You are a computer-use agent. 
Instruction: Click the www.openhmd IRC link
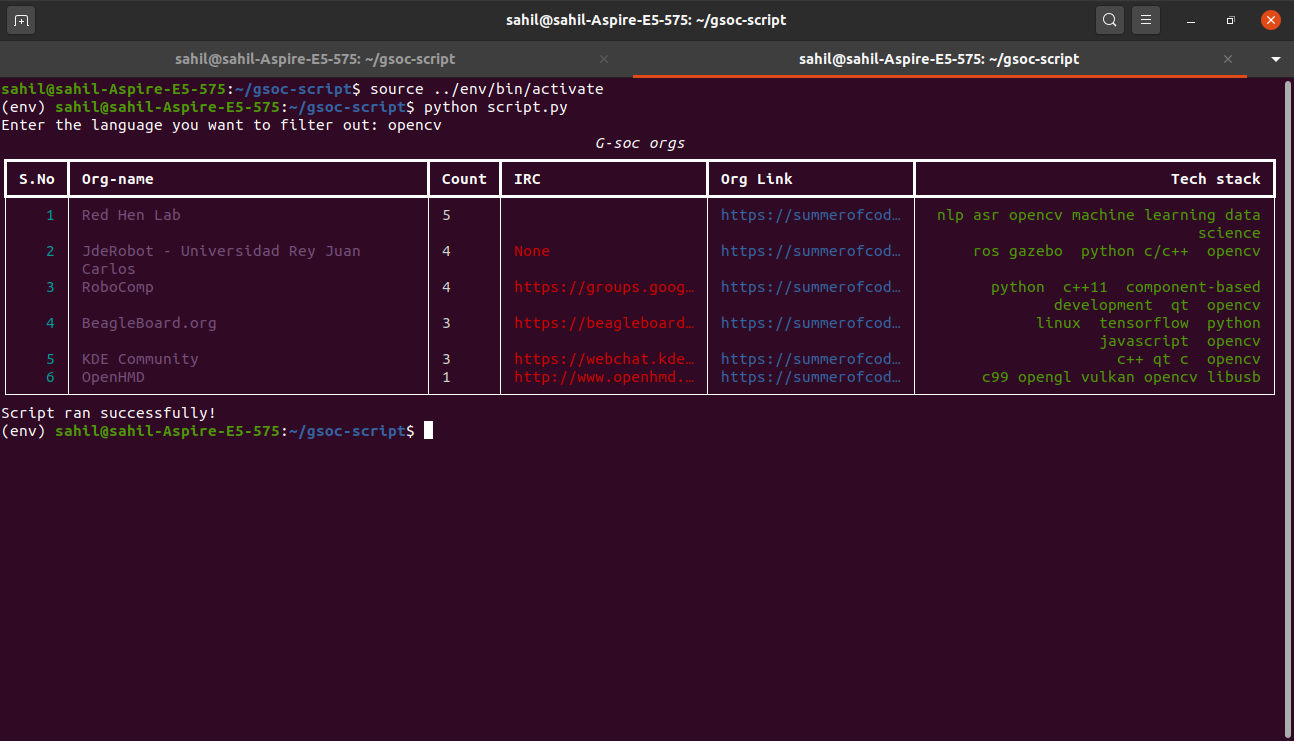tap(604, 377)
